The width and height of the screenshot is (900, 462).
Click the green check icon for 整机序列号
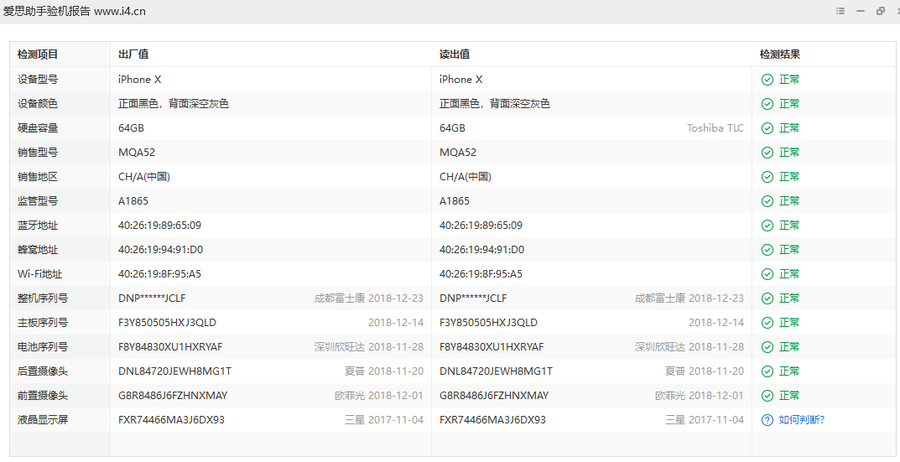point(767,298)
